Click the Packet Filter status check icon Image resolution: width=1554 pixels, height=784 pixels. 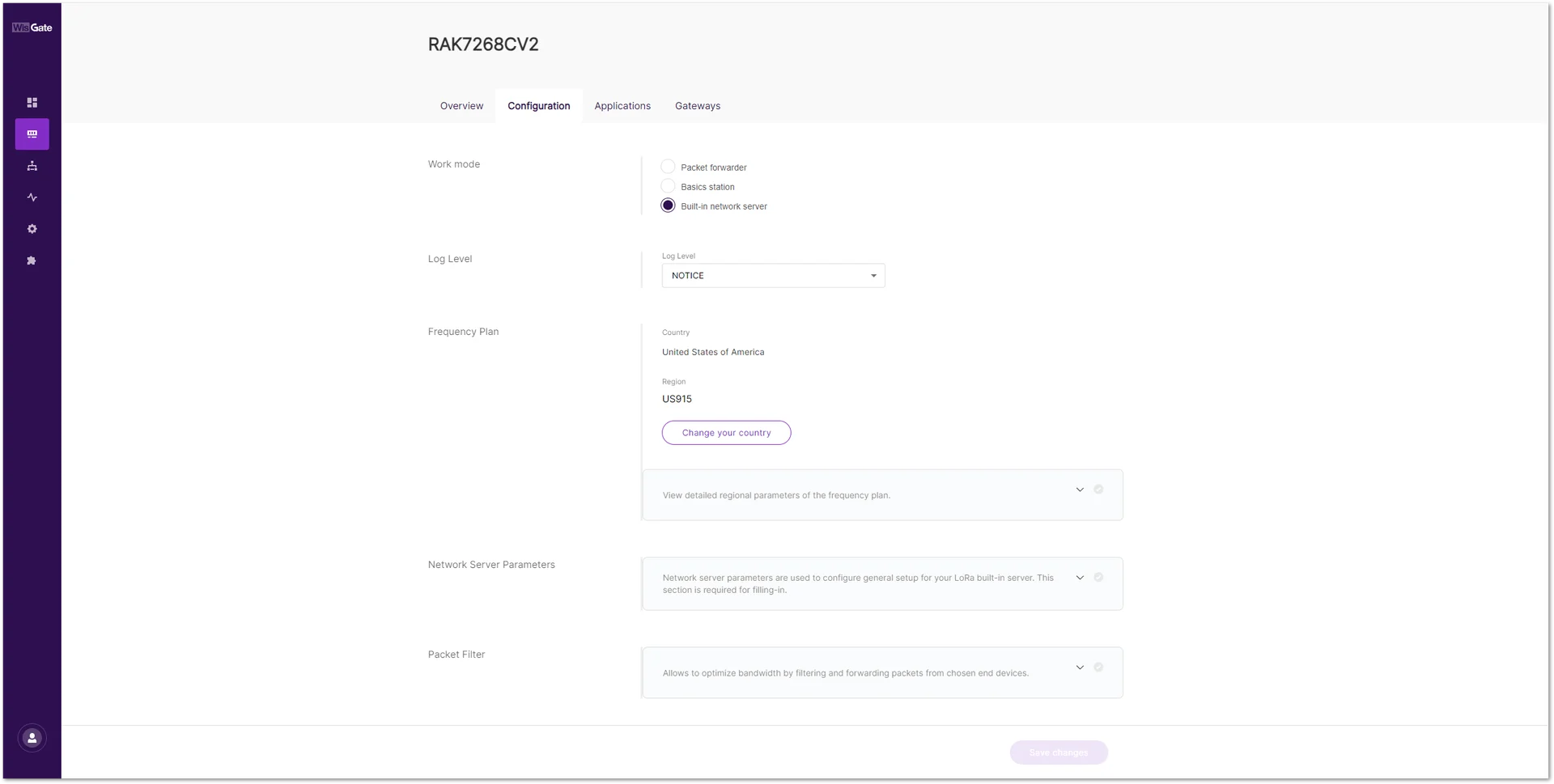point(1098,667)
